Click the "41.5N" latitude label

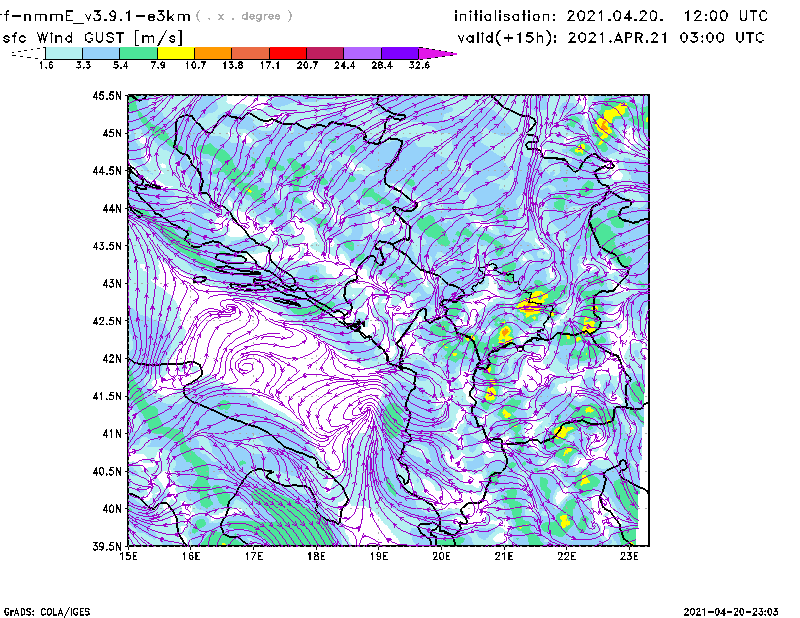click(x=107, y=396)
